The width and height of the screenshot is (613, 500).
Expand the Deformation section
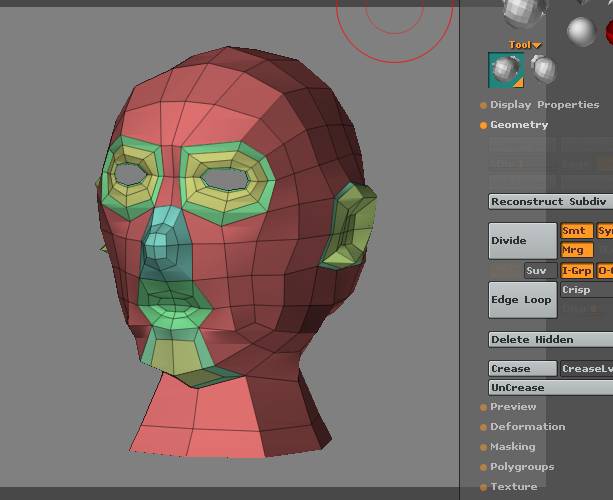pyautogui.click(x=527, y=427)
